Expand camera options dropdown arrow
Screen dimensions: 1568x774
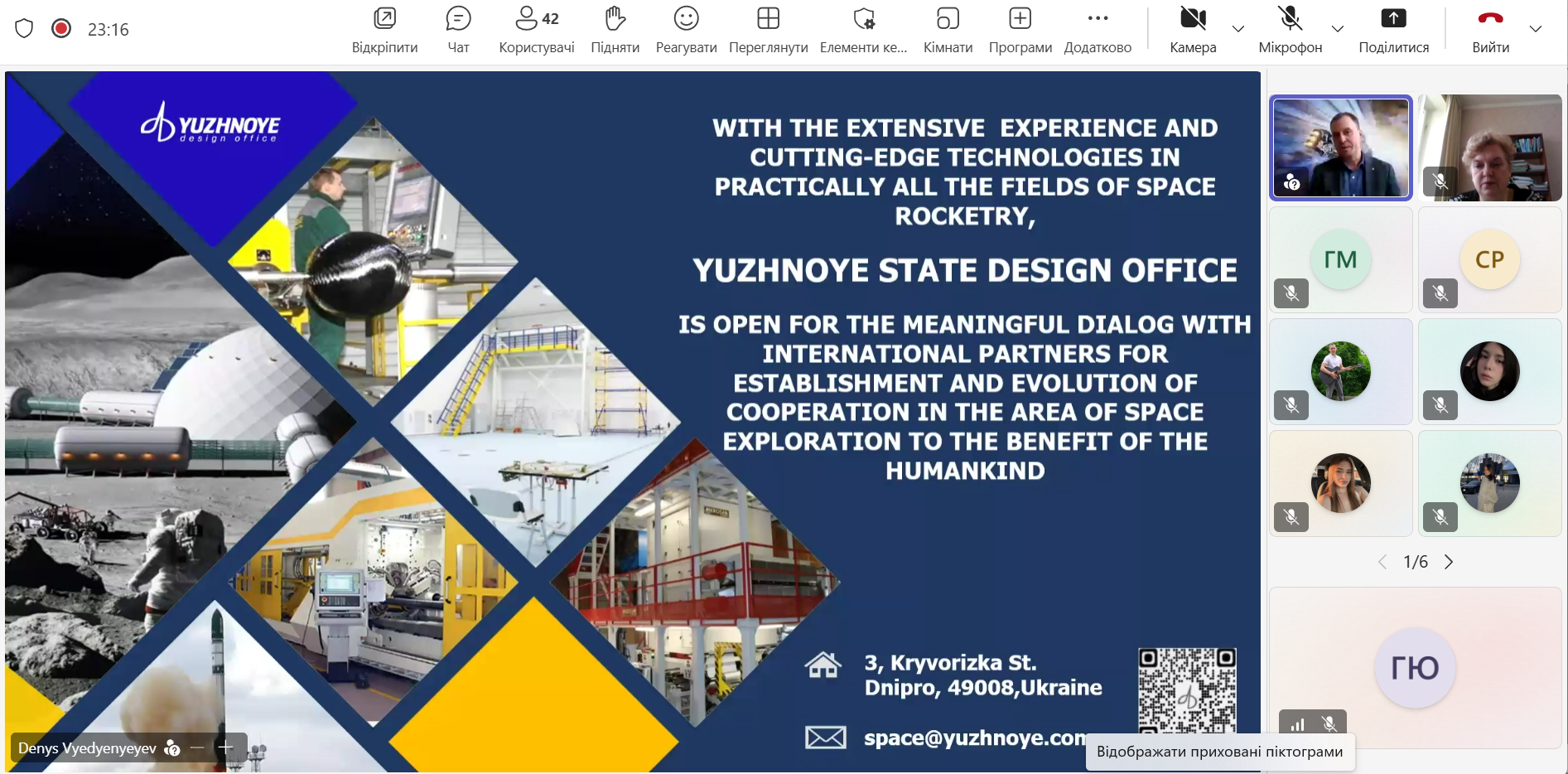point(1238,29)
